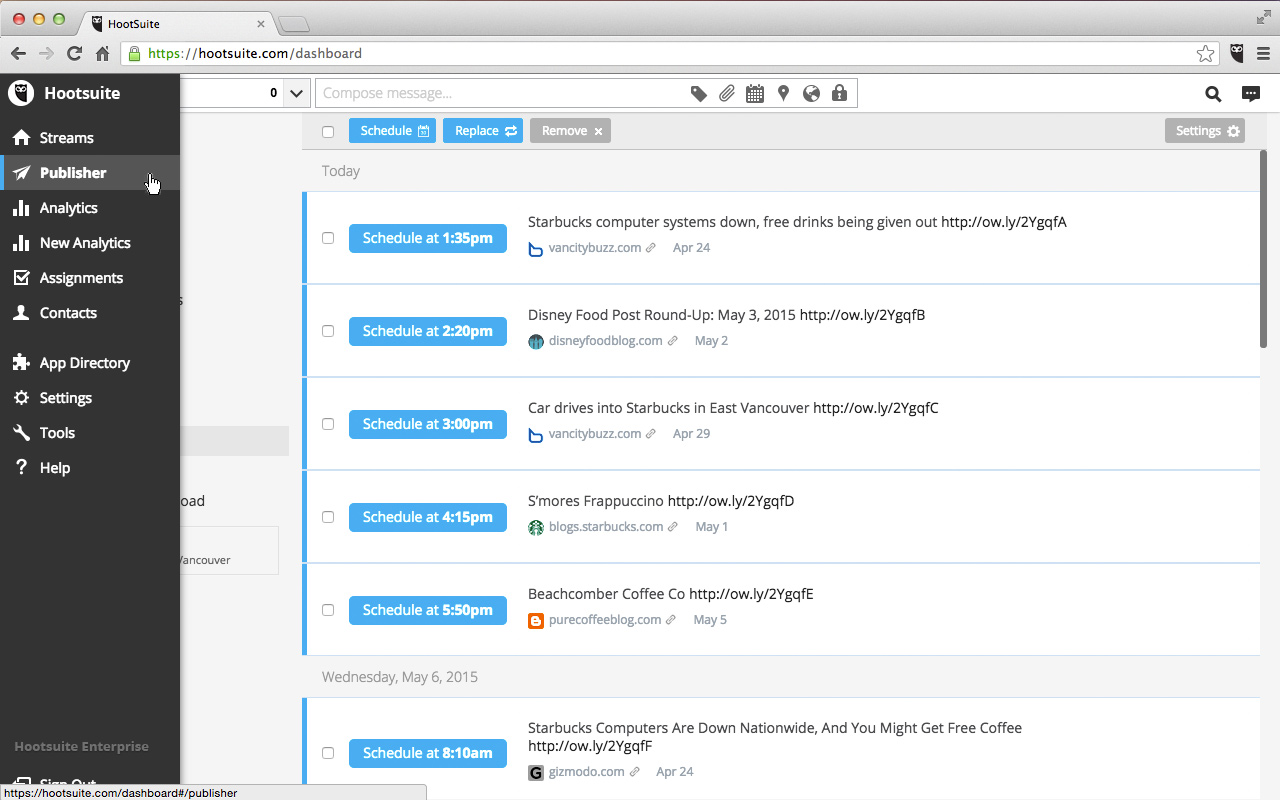Check the Beachcomber Coffee Co post

[x=328, y=610]
